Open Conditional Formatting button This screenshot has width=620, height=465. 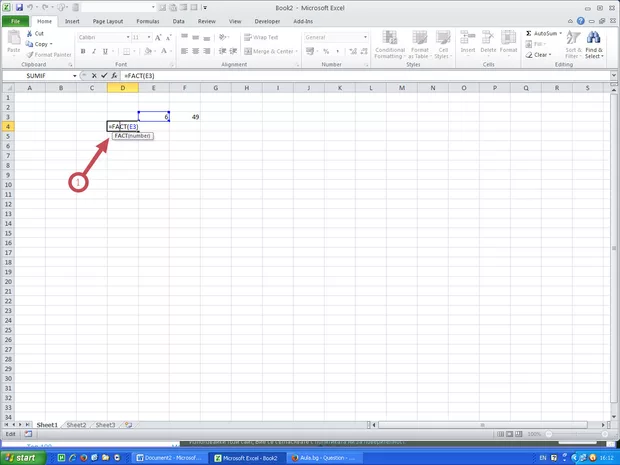point(390,45)
